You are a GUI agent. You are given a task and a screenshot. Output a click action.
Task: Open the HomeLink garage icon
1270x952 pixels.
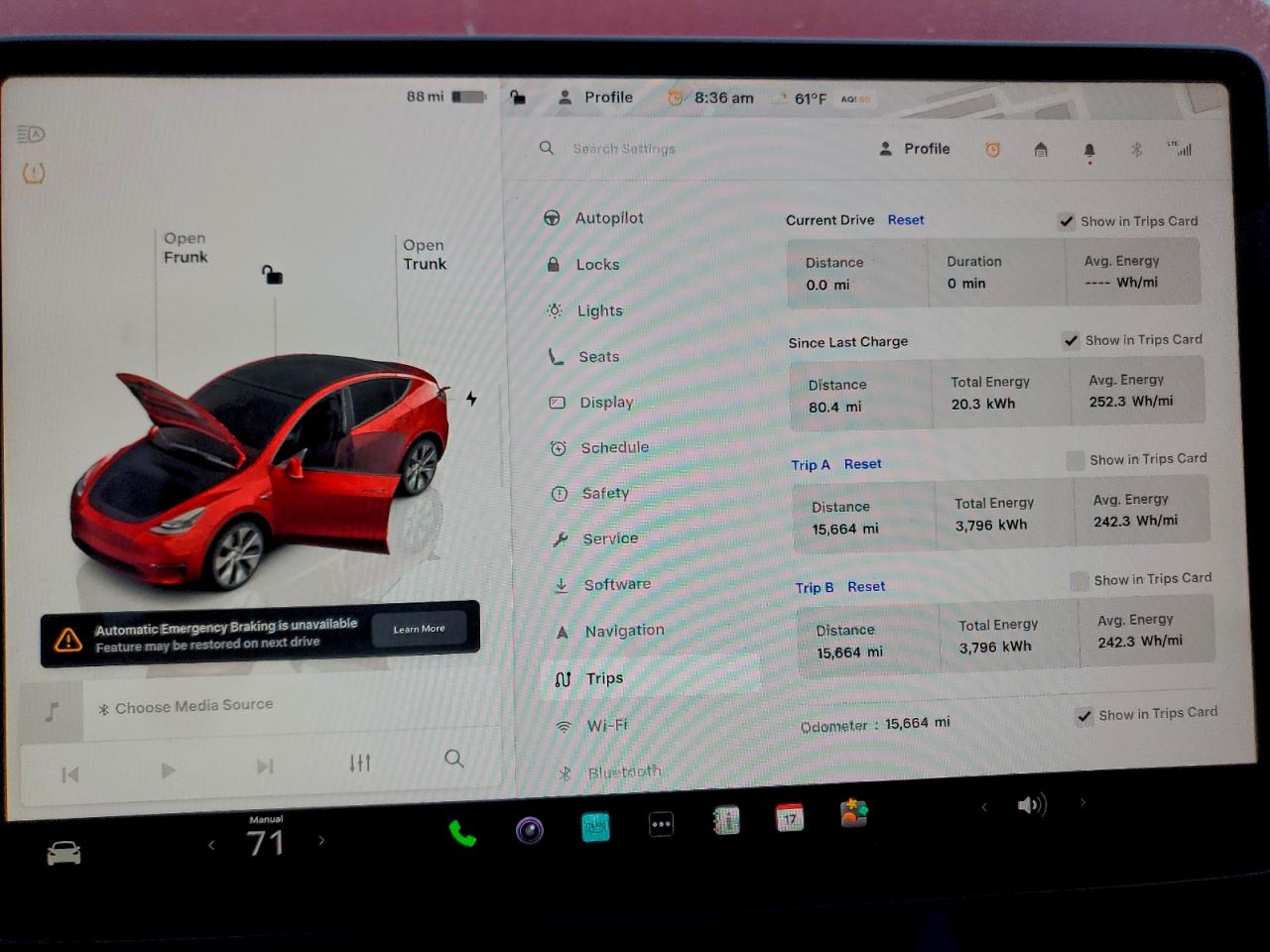point(1041,150)
